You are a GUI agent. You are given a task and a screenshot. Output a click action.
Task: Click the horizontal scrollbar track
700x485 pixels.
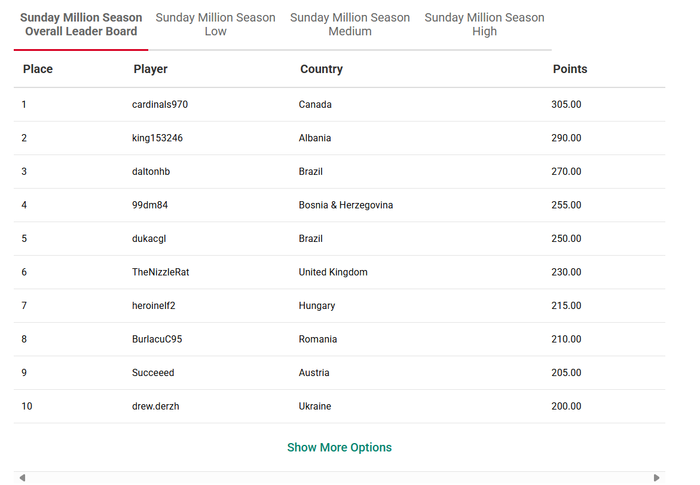(339, 478)
